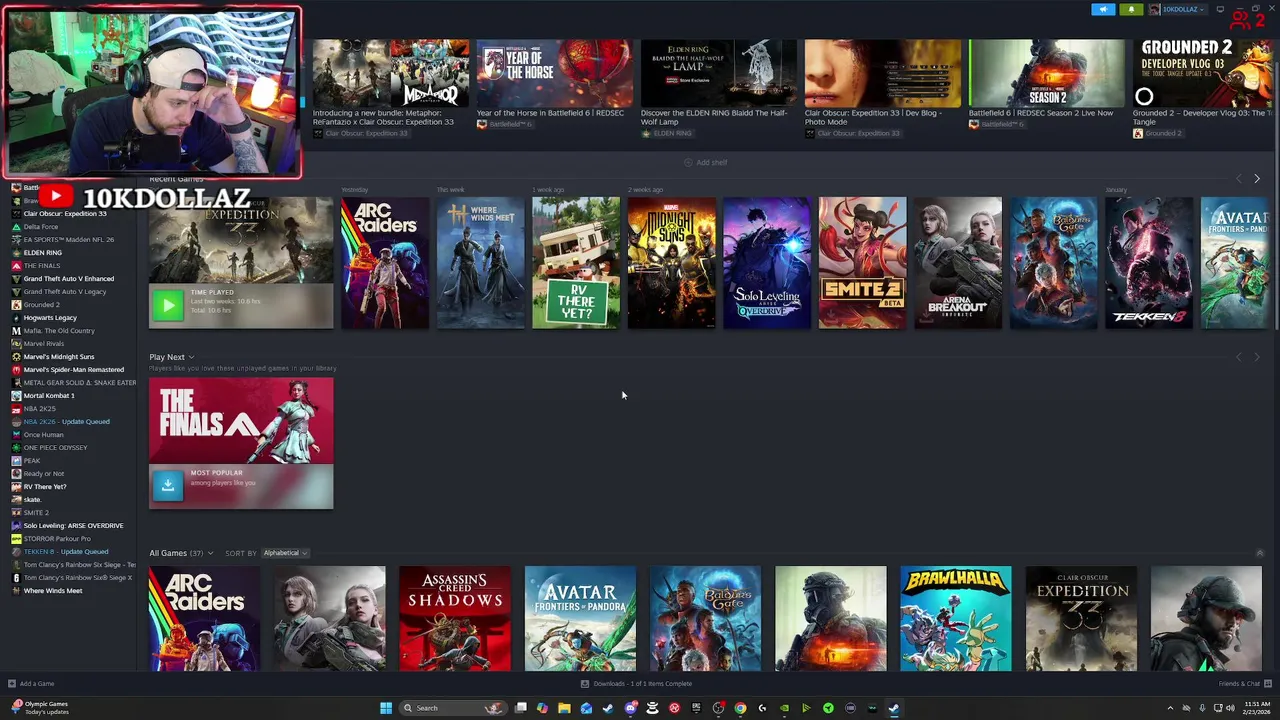1280x720 pixels.
Task: Select ONE PIECE ODYSSEY in sidebar
Action: [x=56, y=448]
